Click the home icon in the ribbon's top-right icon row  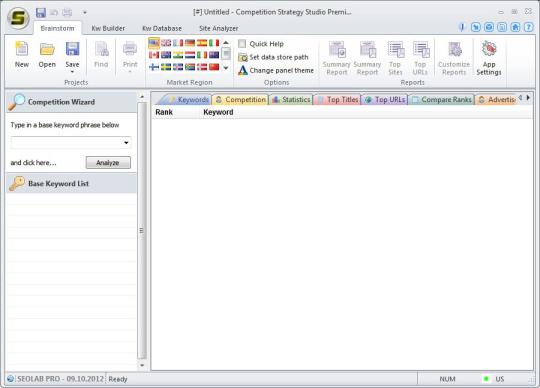tap(515, 27)
